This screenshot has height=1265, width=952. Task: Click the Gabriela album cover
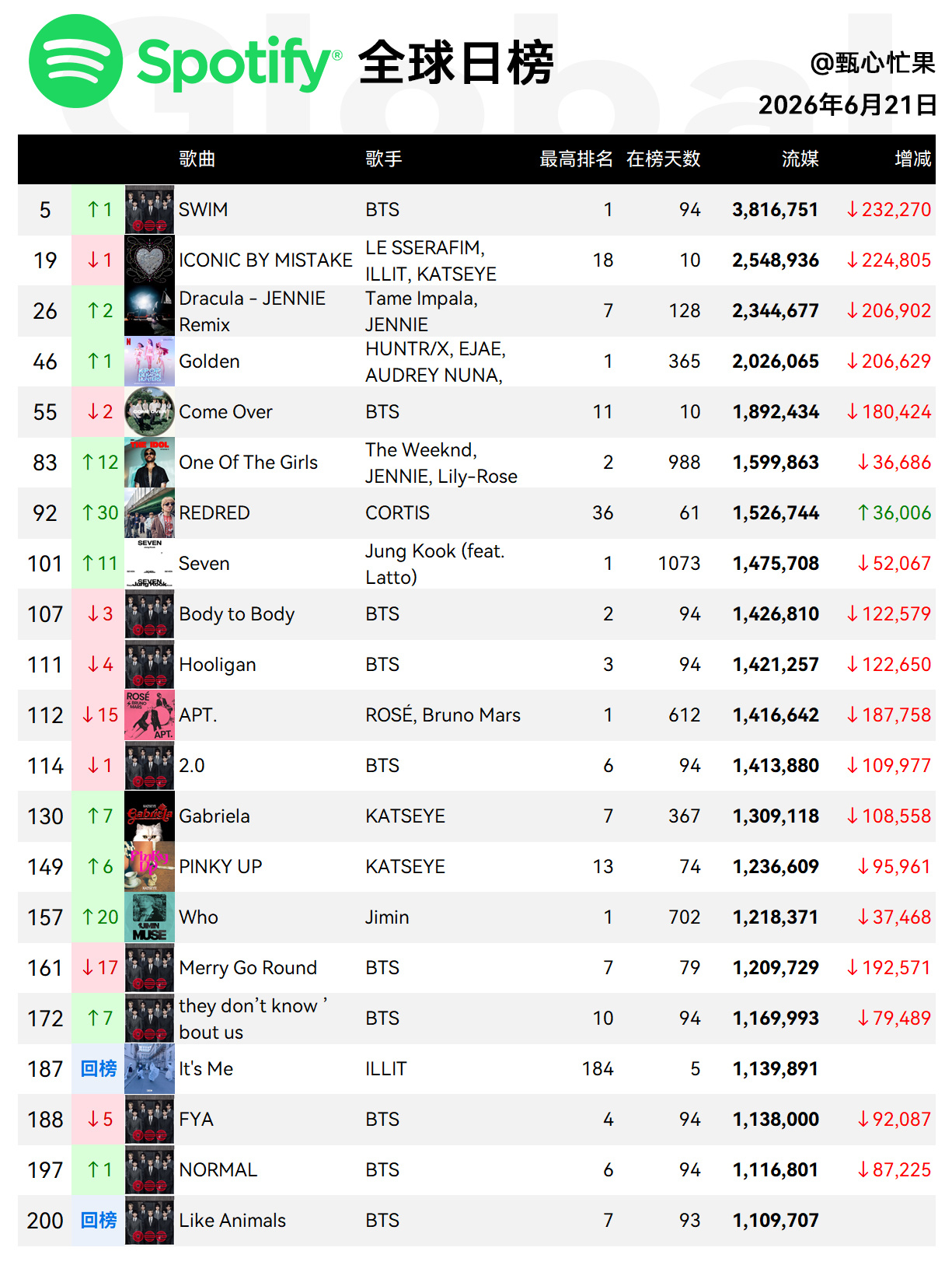[149, 816]
